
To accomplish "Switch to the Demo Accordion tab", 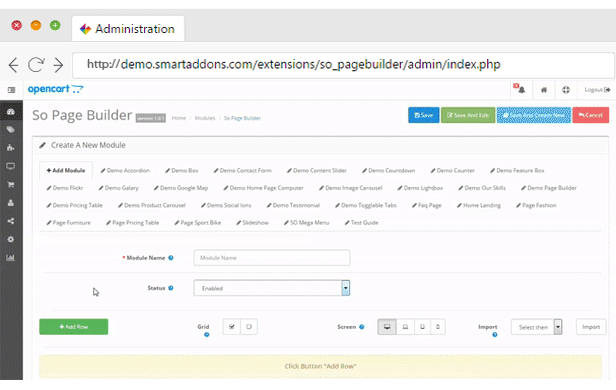I will [125, 170].
